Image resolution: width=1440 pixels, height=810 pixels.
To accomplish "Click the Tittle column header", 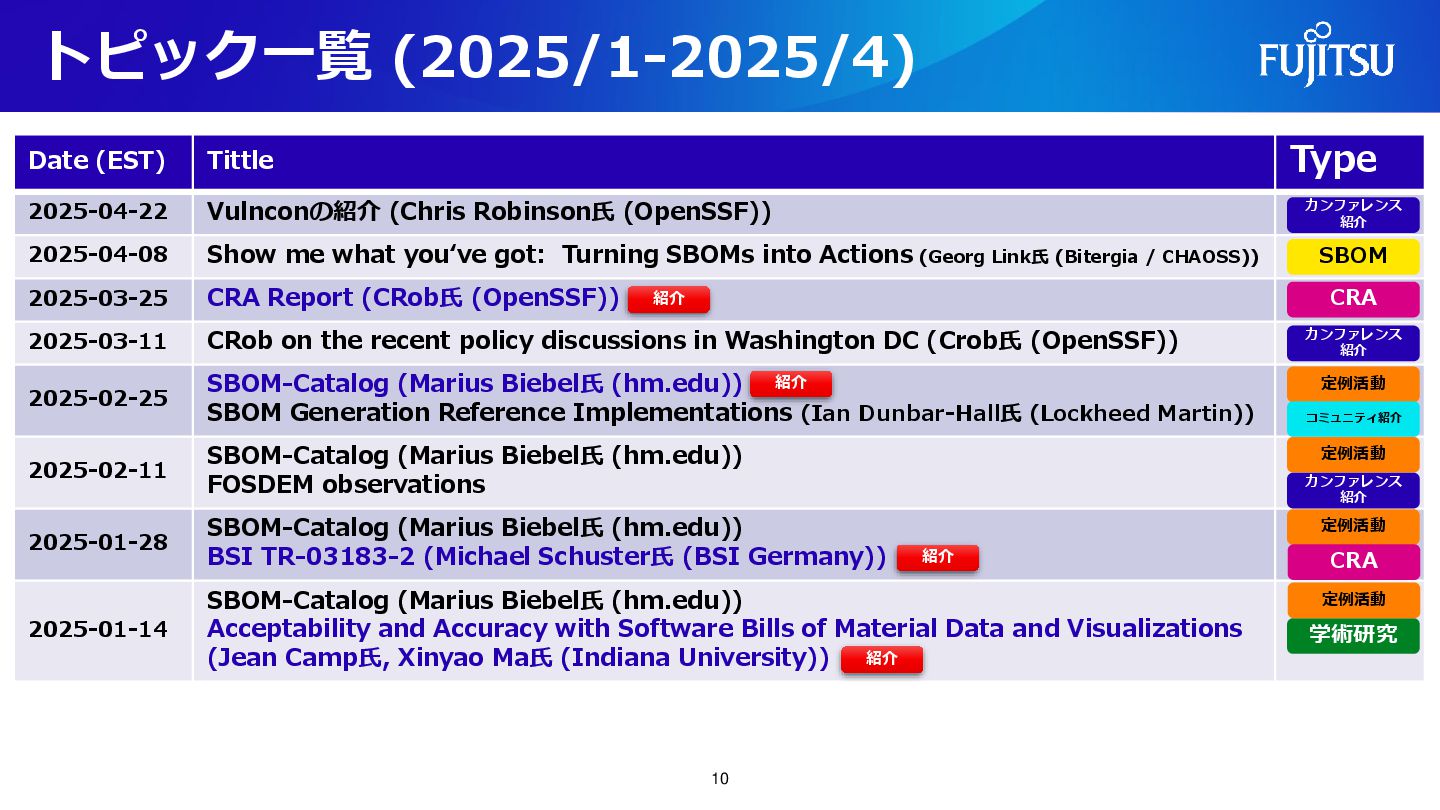I will point(733,162).
